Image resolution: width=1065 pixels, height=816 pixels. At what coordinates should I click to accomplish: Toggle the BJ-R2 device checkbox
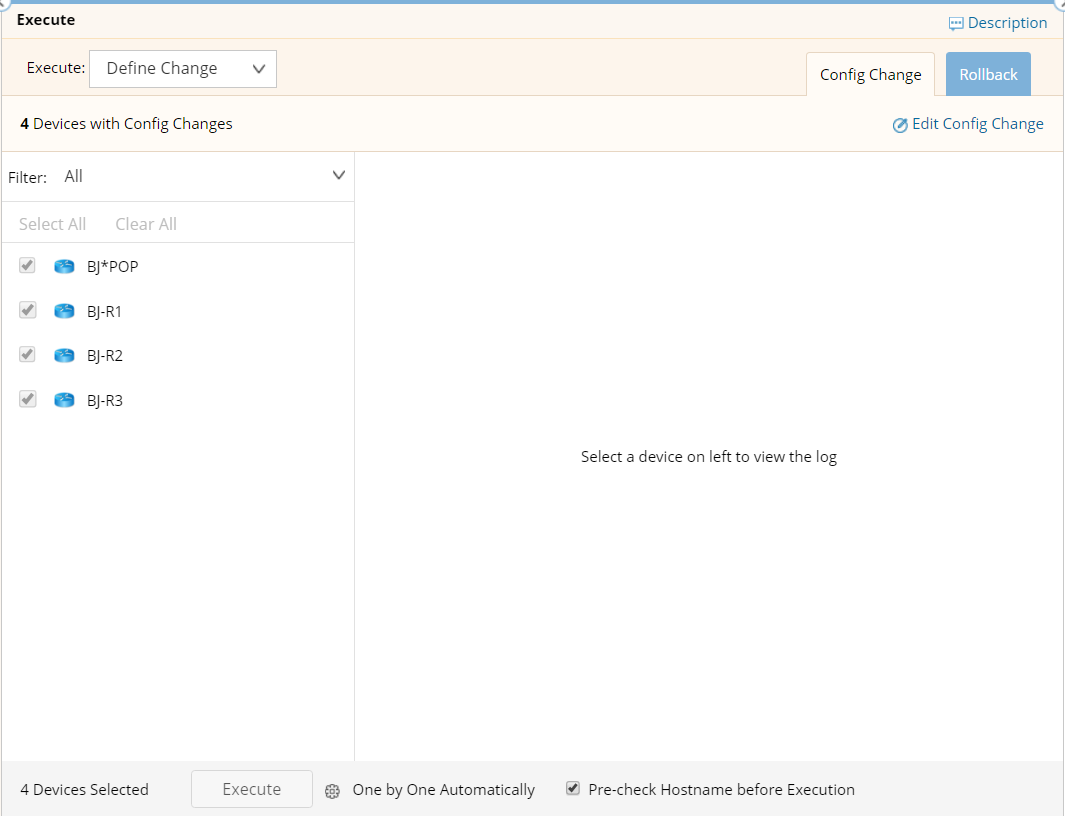coord(28,355)
